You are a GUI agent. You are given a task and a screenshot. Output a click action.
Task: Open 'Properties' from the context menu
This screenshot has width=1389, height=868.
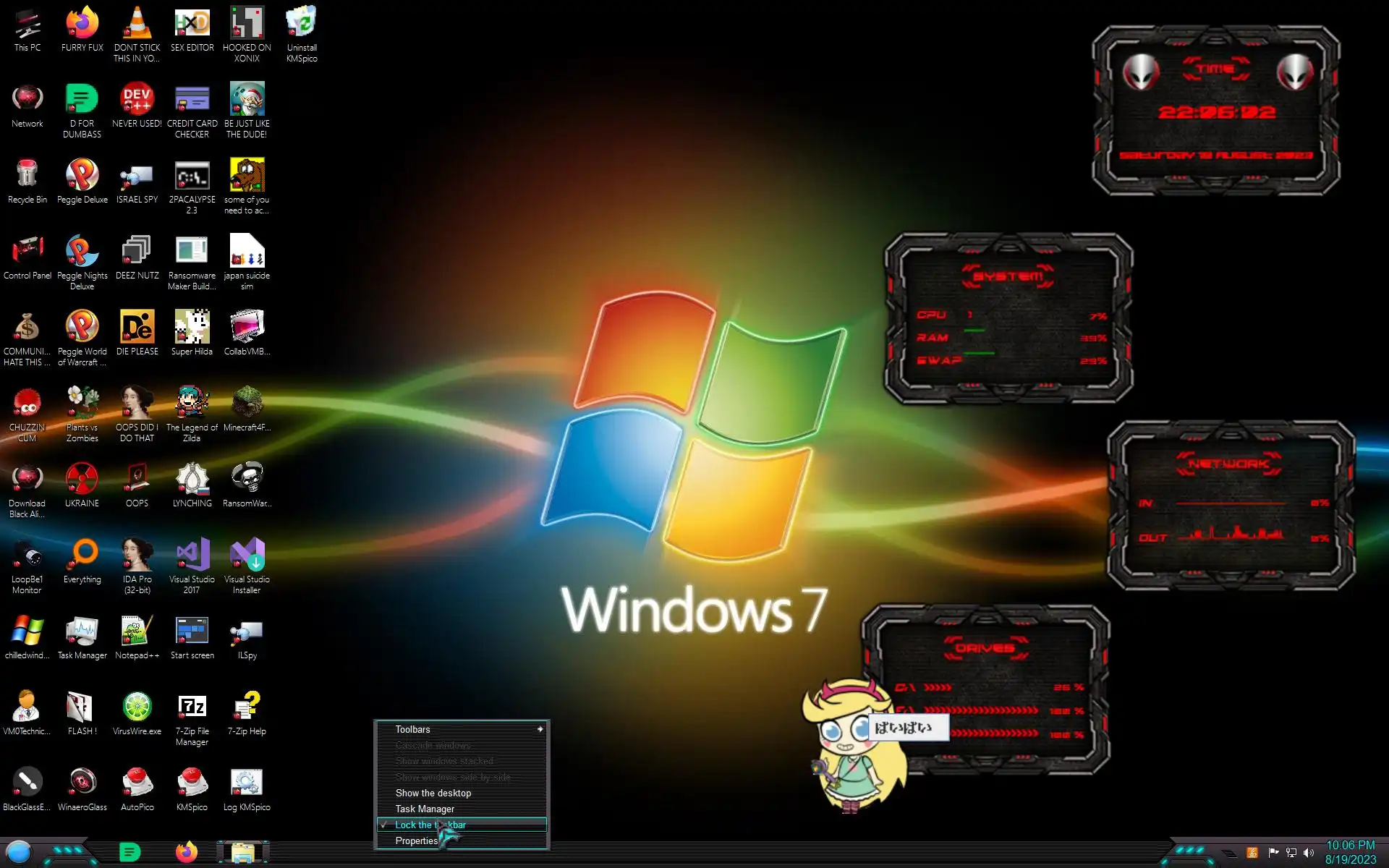(x=416, y=841)
